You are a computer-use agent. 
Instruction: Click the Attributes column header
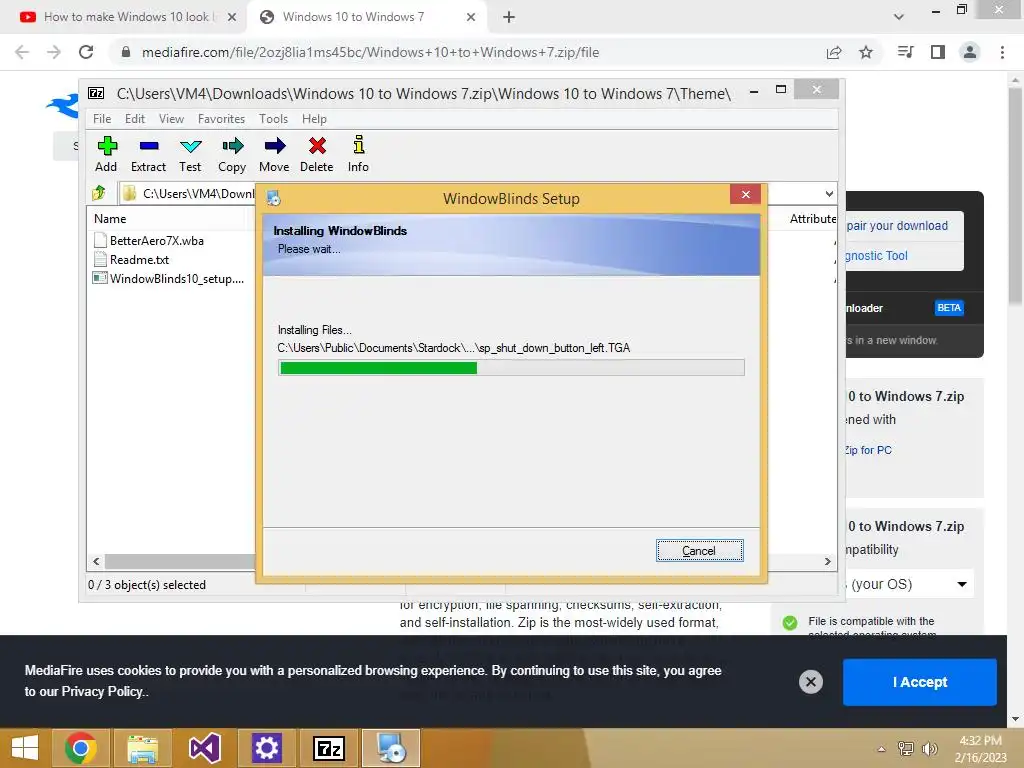point(812,219)
